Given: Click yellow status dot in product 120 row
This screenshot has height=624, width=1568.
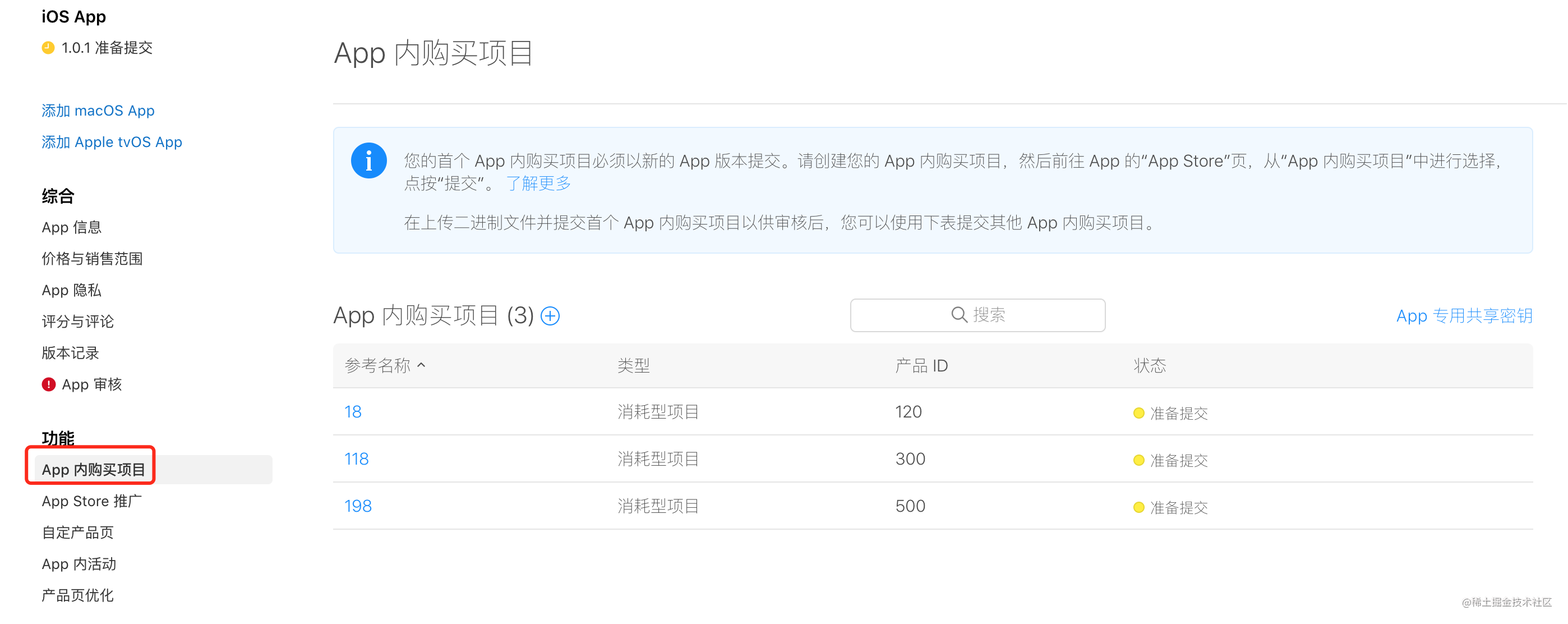Looking at the screenshot, I should coord(1138,414).
